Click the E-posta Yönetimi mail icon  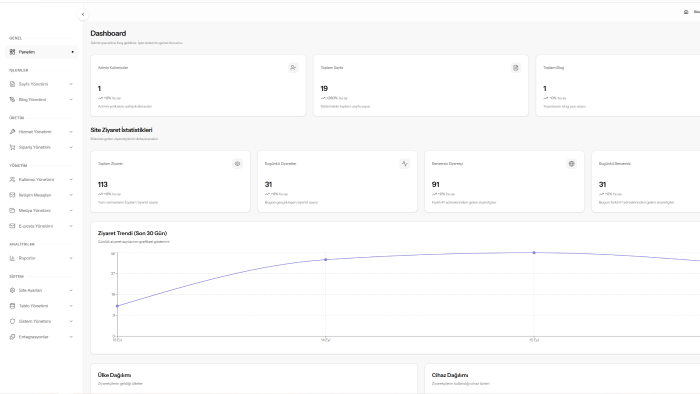click(12, 226)
